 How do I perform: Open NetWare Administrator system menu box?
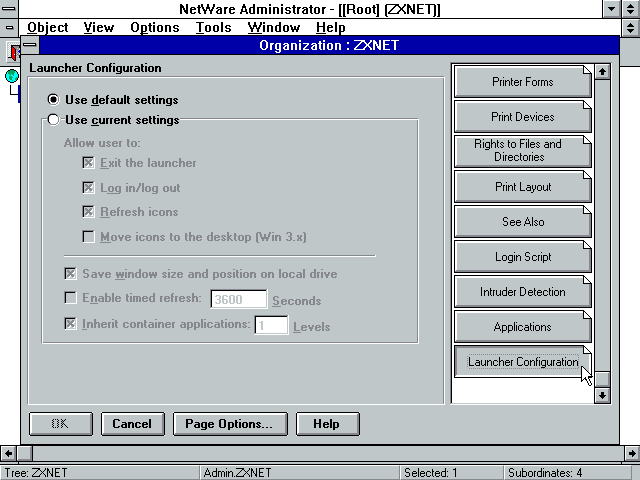(9, 9)
